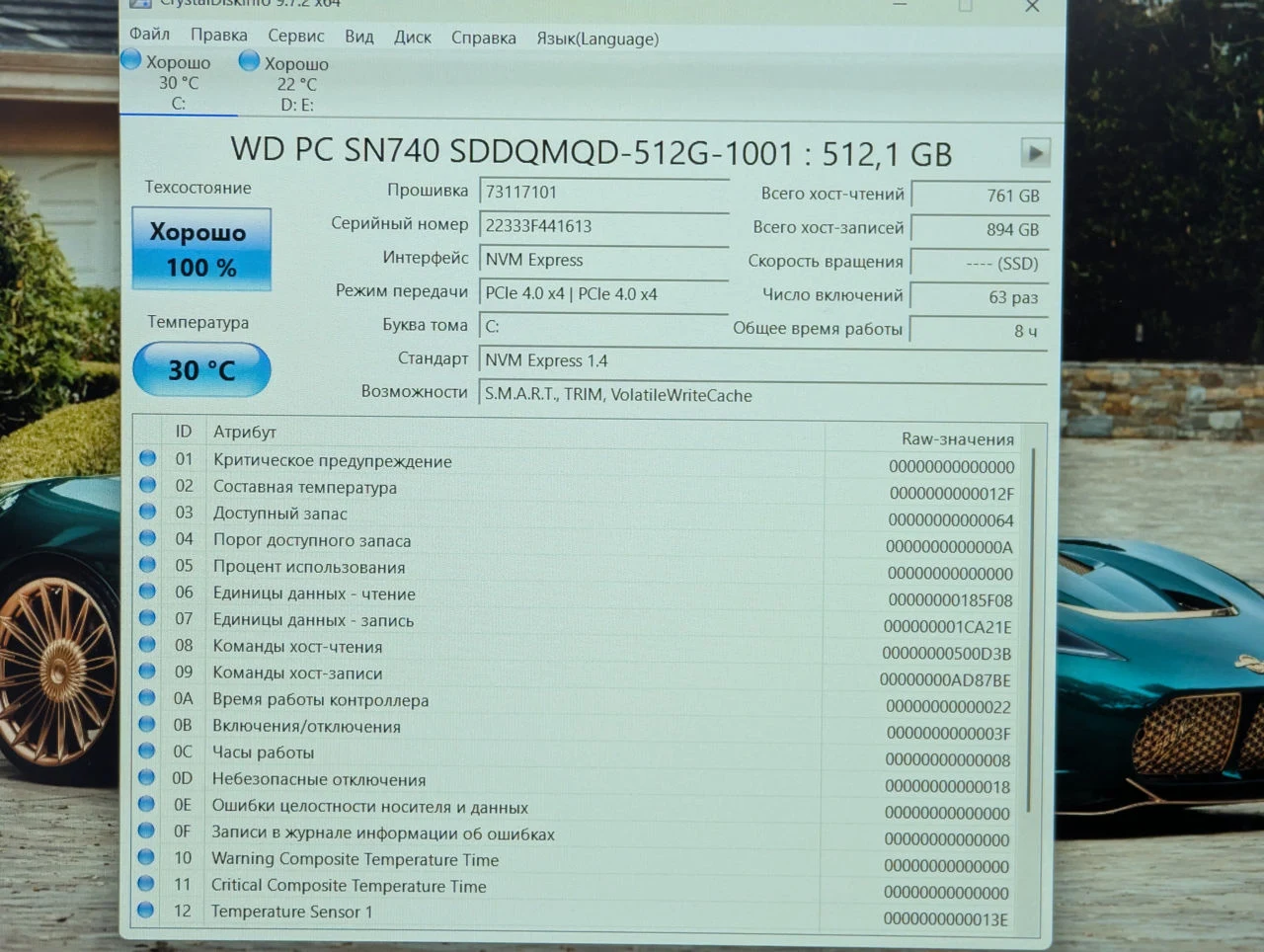Image resolution: width=1264 pixels, height=952 pixels.
Task: Click the total host writes value 894 GB
Action: 979,229
